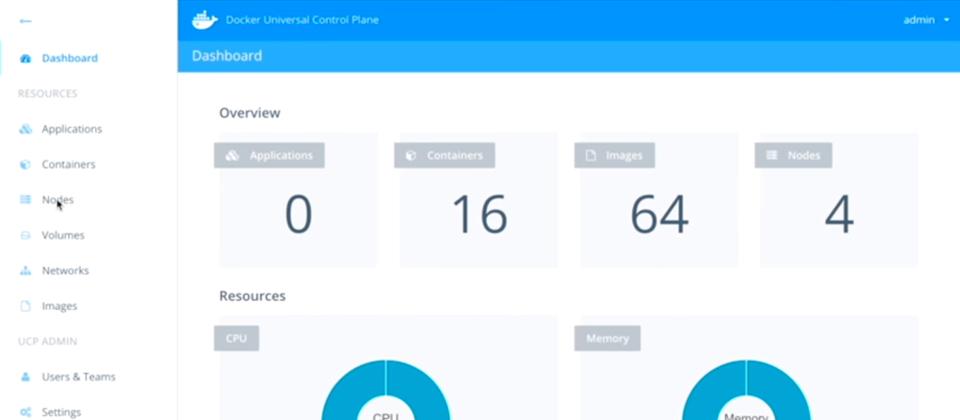Image resolution: width=960 pixels, height=420 pixels.
Task: Open Users & Teams admin page
Action: (x=78, y=377)
